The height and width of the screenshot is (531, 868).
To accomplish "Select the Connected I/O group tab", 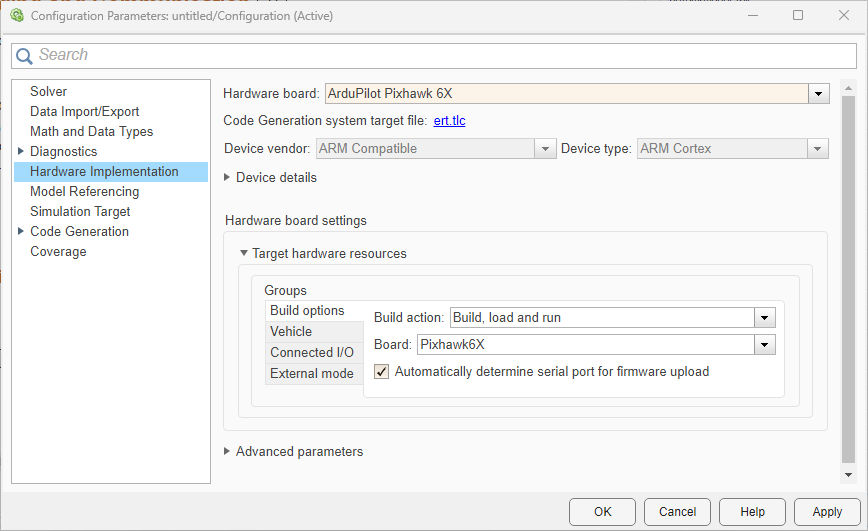I will (x=311, y=353).
